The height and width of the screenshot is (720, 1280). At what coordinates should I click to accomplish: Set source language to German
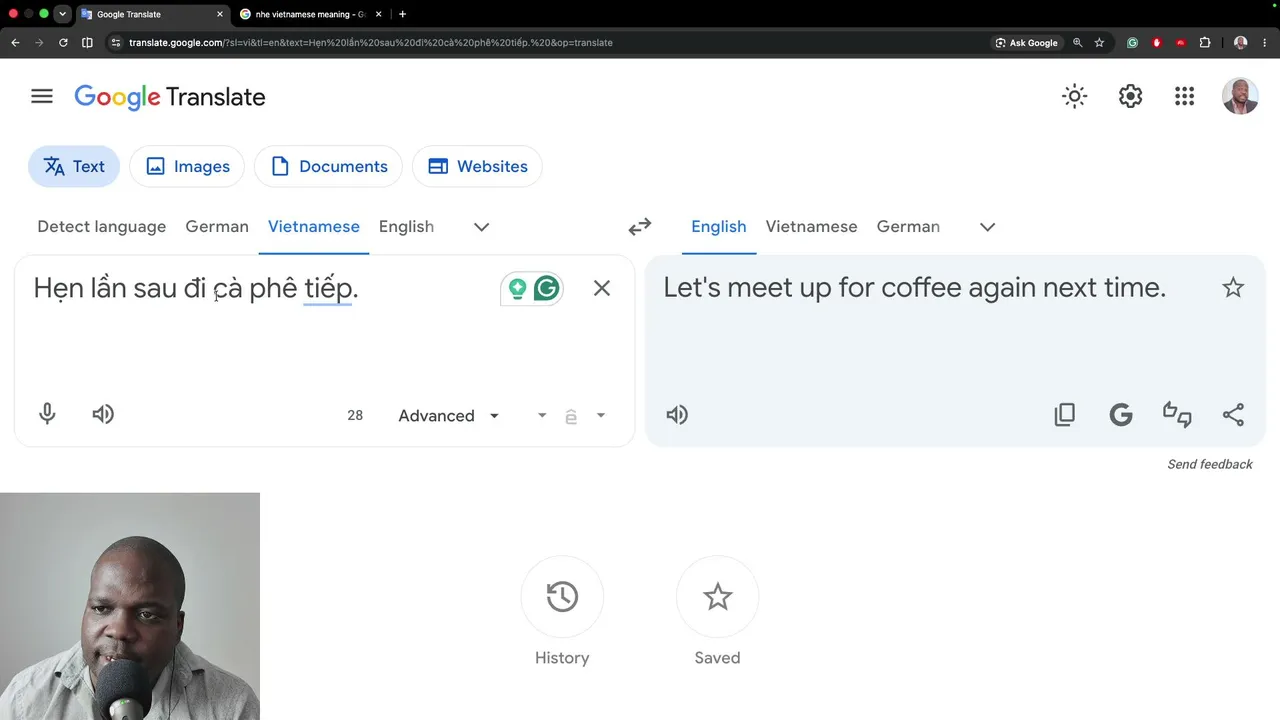pyautogui.click(x=217, y=226)
